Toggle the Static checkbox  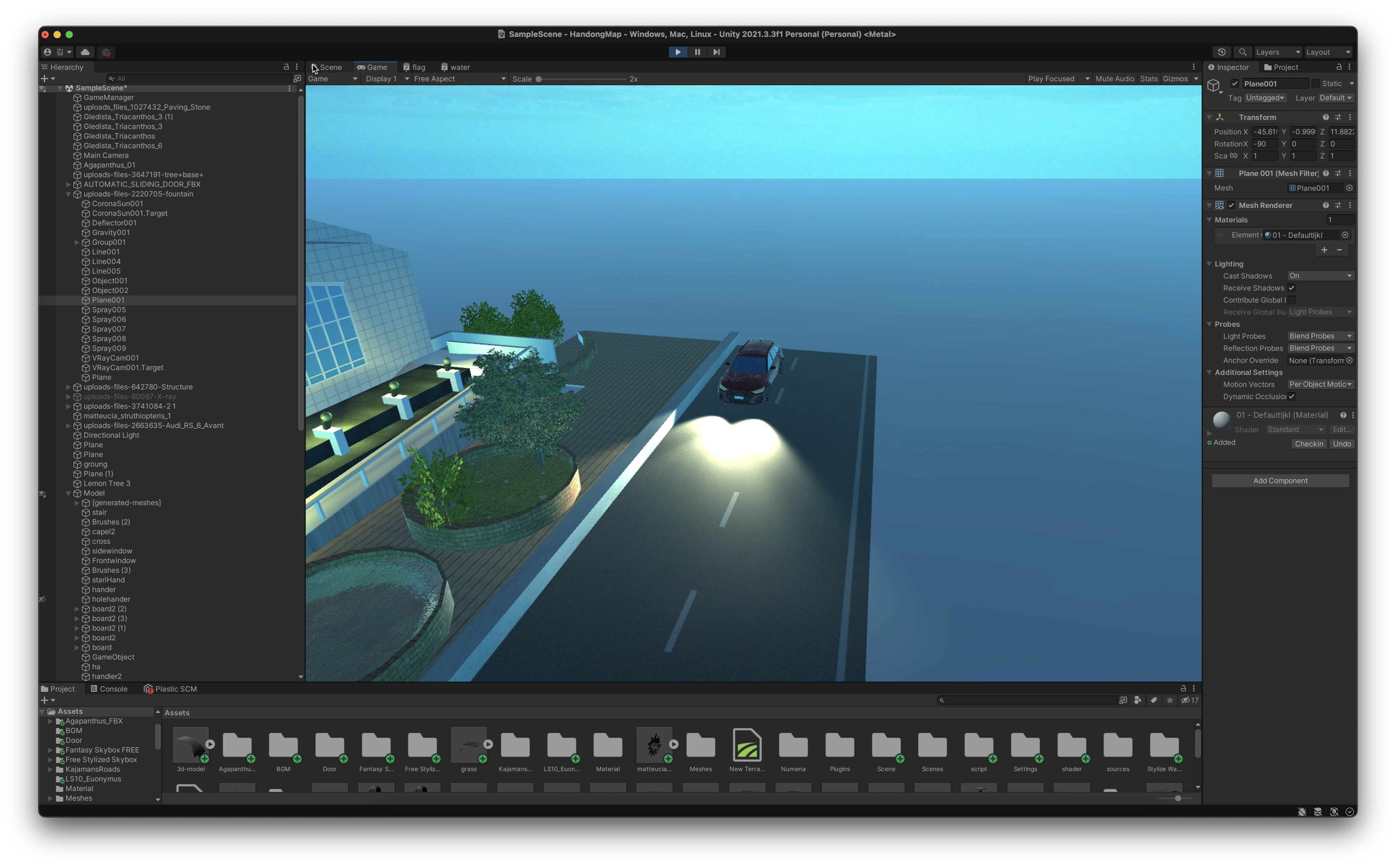click(x=1315, y=84)
